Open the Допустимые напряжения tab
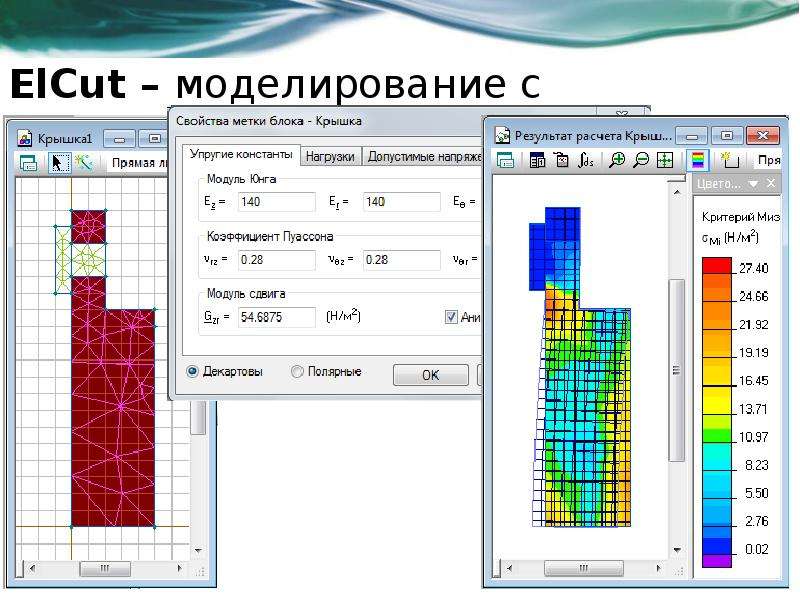The height and width of the screenshot is (600, 800). 423,157
